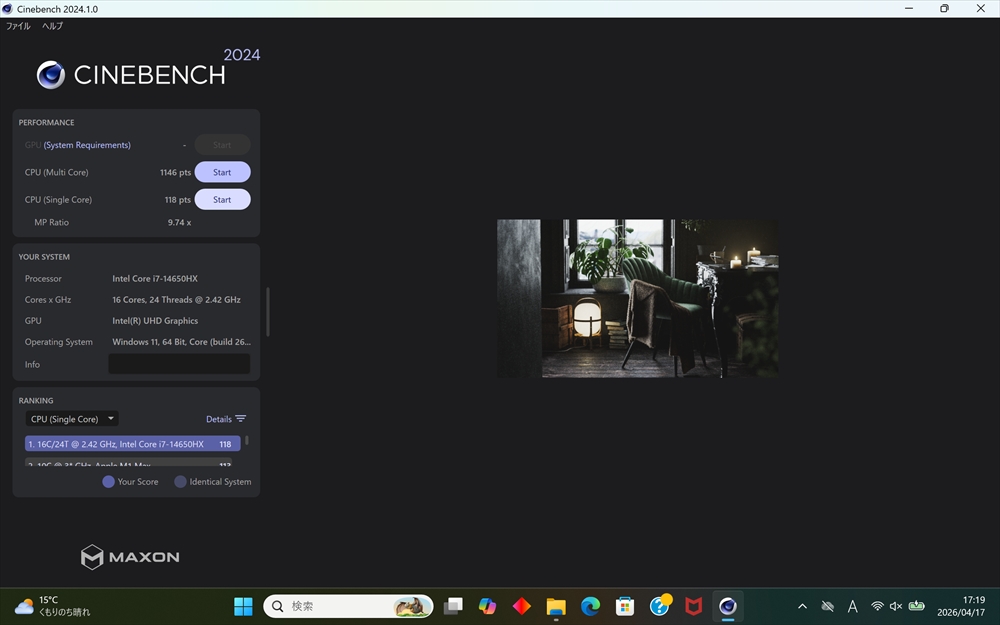
Task: Click the muted volume tray icon
Action: pyautogui.click(x=896, y=606)
